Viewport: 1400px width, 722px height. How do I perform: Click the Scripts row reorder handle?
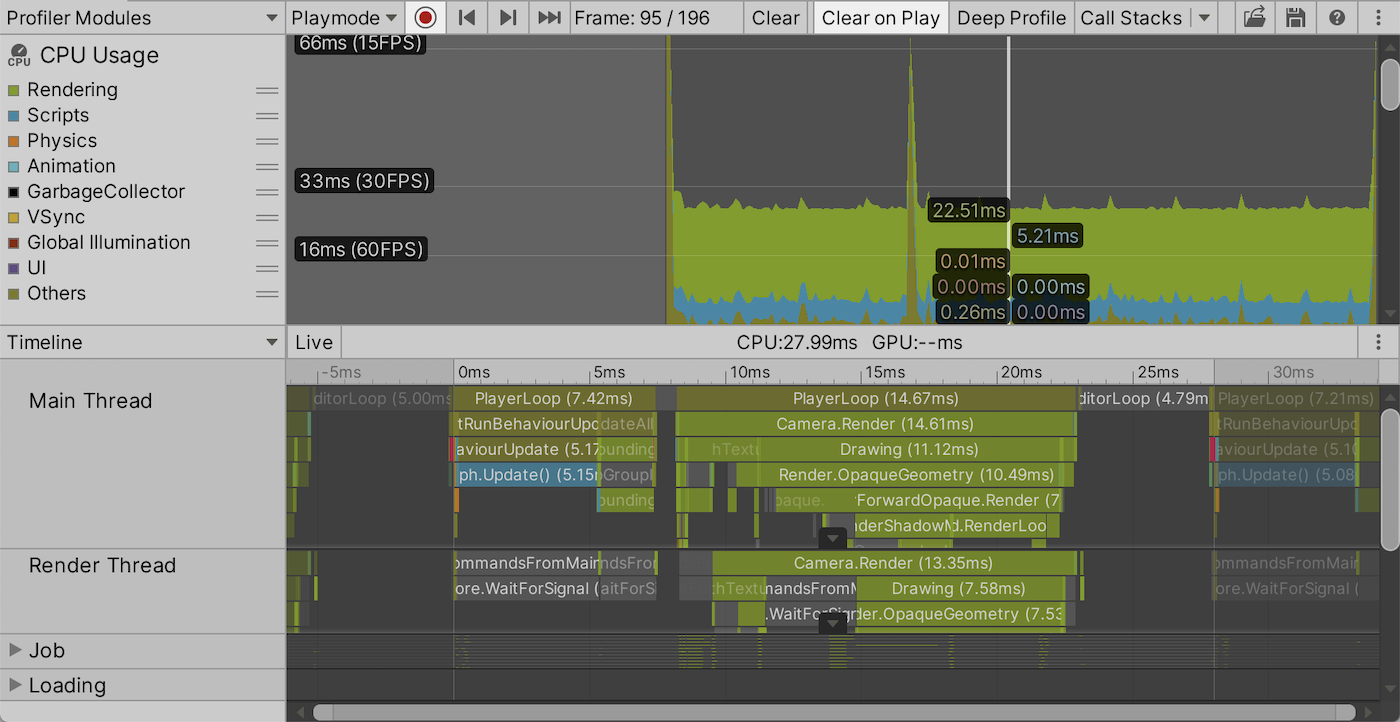[267, 116]
